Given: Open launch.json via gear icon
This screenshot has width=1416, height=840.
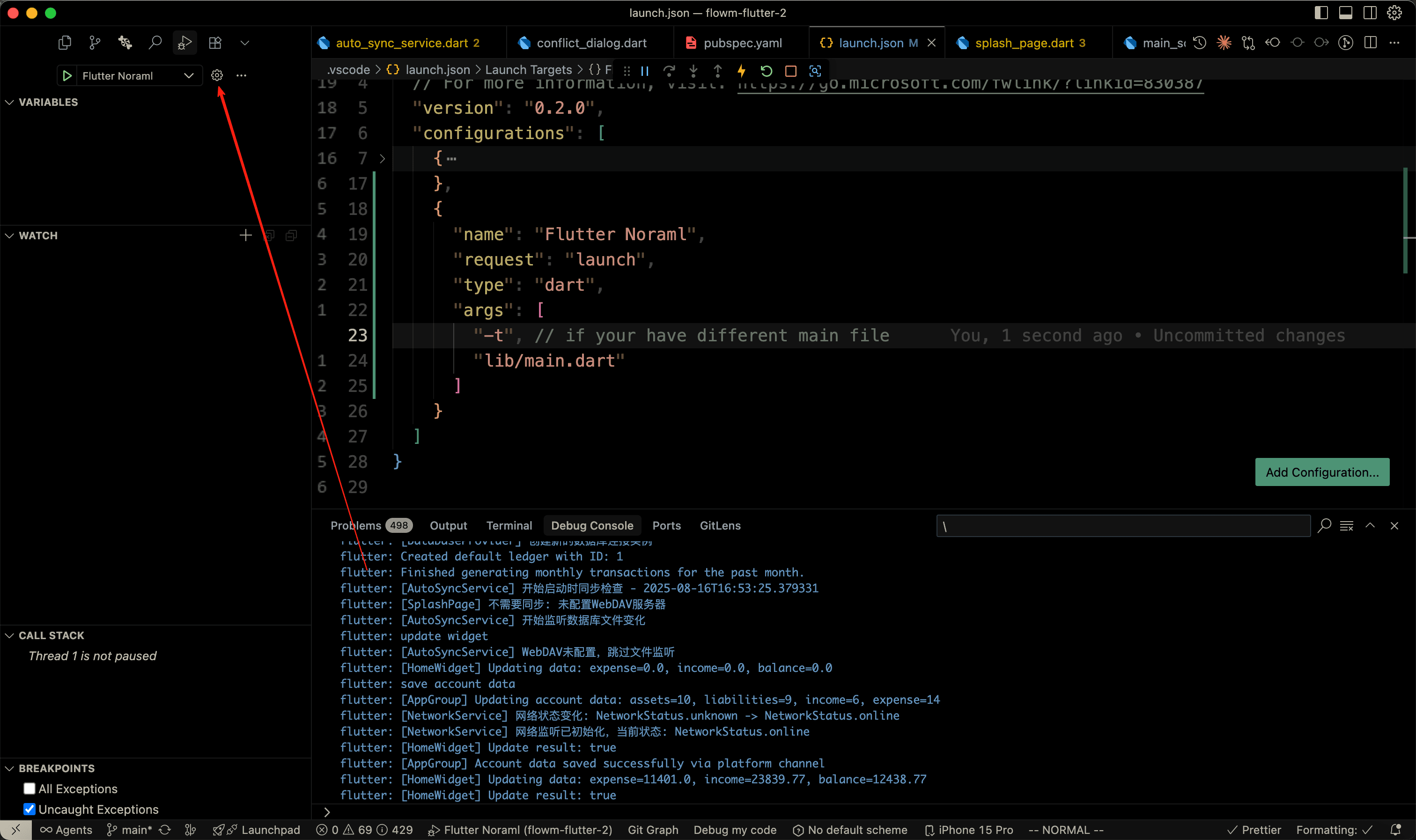Looking at the screenshot, I should [217, 75].
